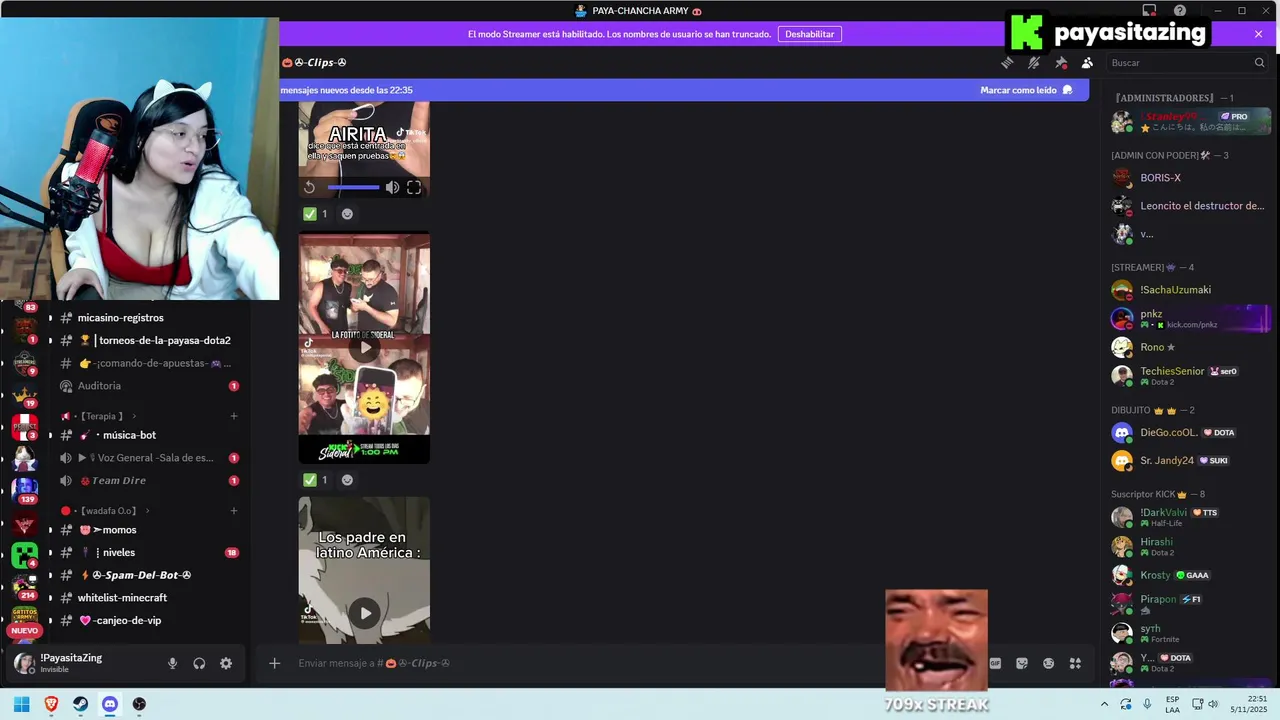This screenshot has height=720, width=1280.
Task: Click Marcar como leído button
Action: click(x=1026, y=90)
